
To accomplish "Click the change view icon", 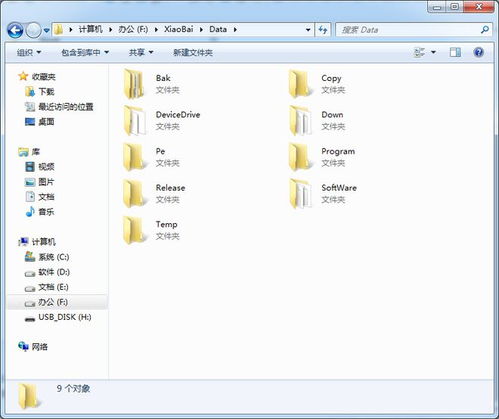I will coord(419,52).
